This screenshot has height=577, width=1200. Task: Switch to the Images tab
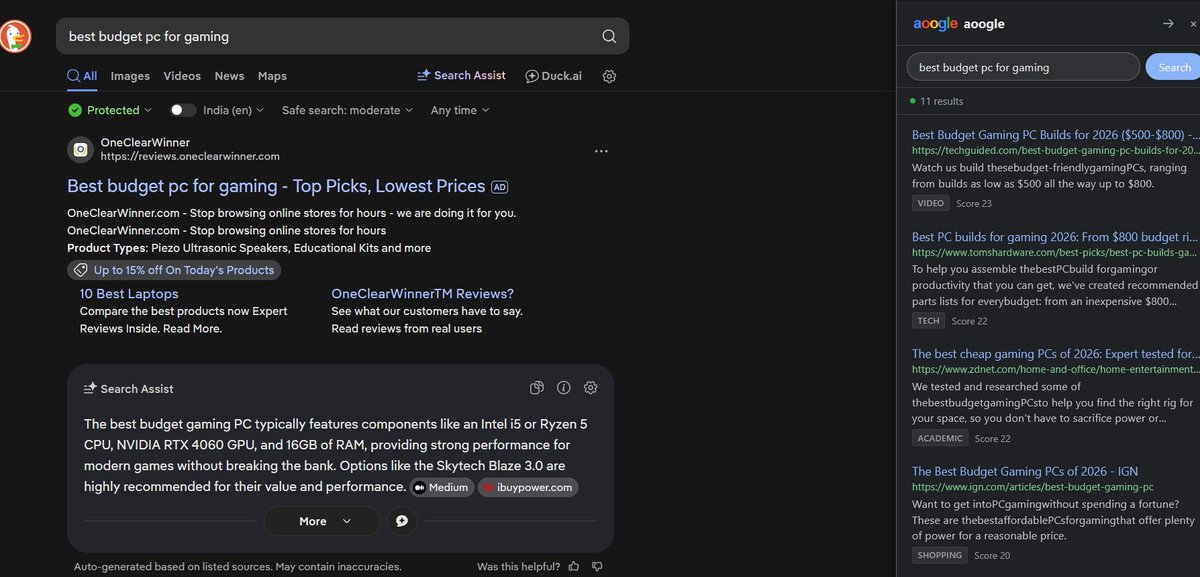click(130, 76)
